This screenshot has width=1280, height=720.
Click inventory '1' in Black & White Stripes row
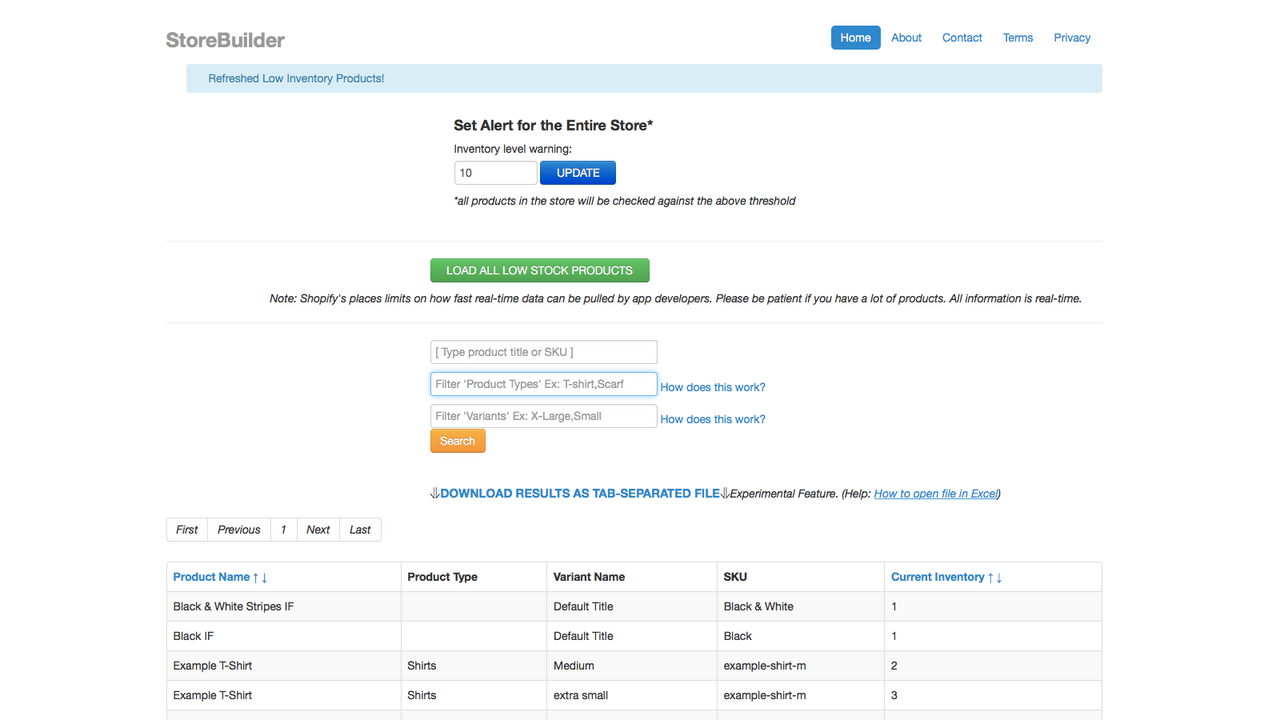point(894,607)
